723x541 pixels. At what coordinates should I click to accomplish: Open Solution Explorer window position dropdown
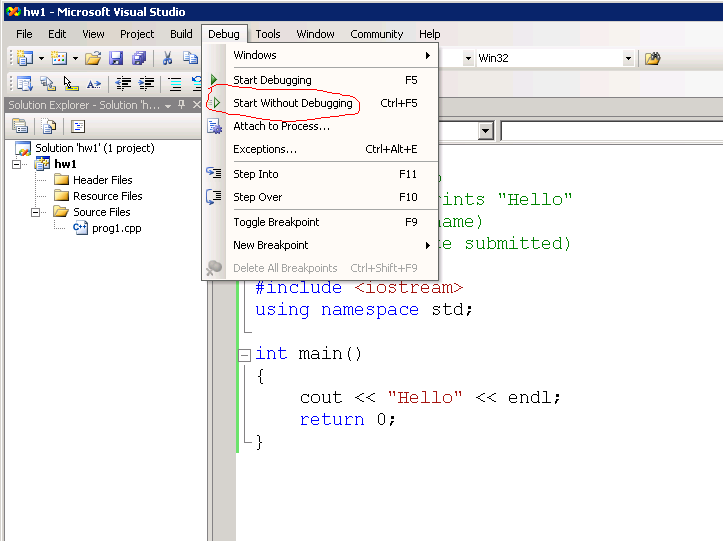[168, 106]
